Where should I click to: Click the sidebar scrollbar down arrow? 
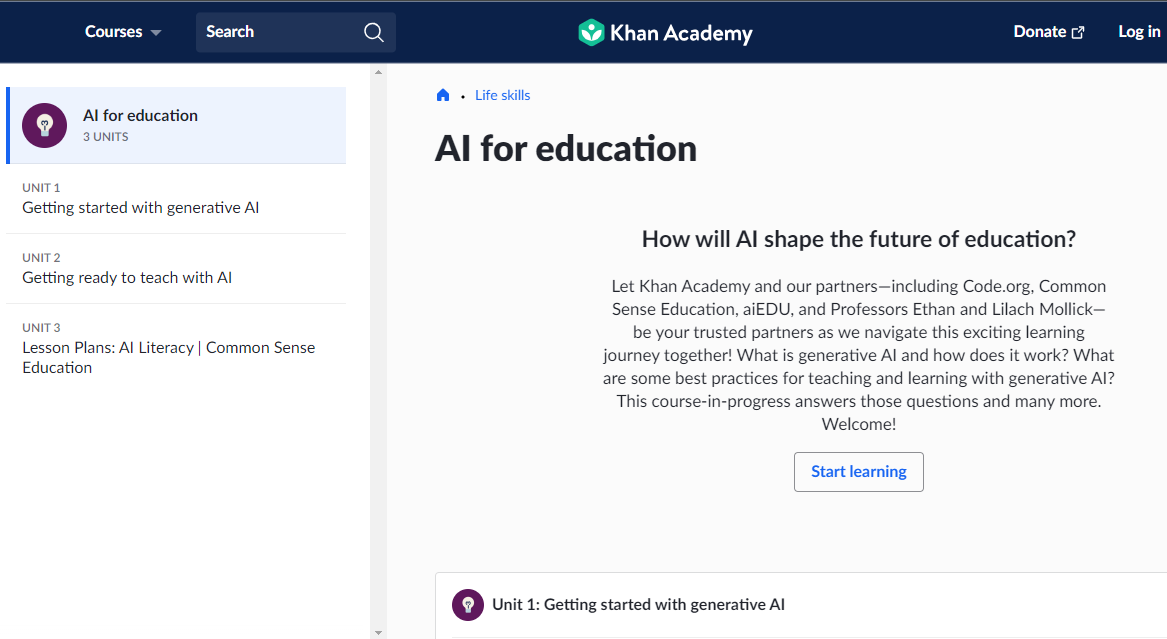pyautogui.click(x=378, y=632)
